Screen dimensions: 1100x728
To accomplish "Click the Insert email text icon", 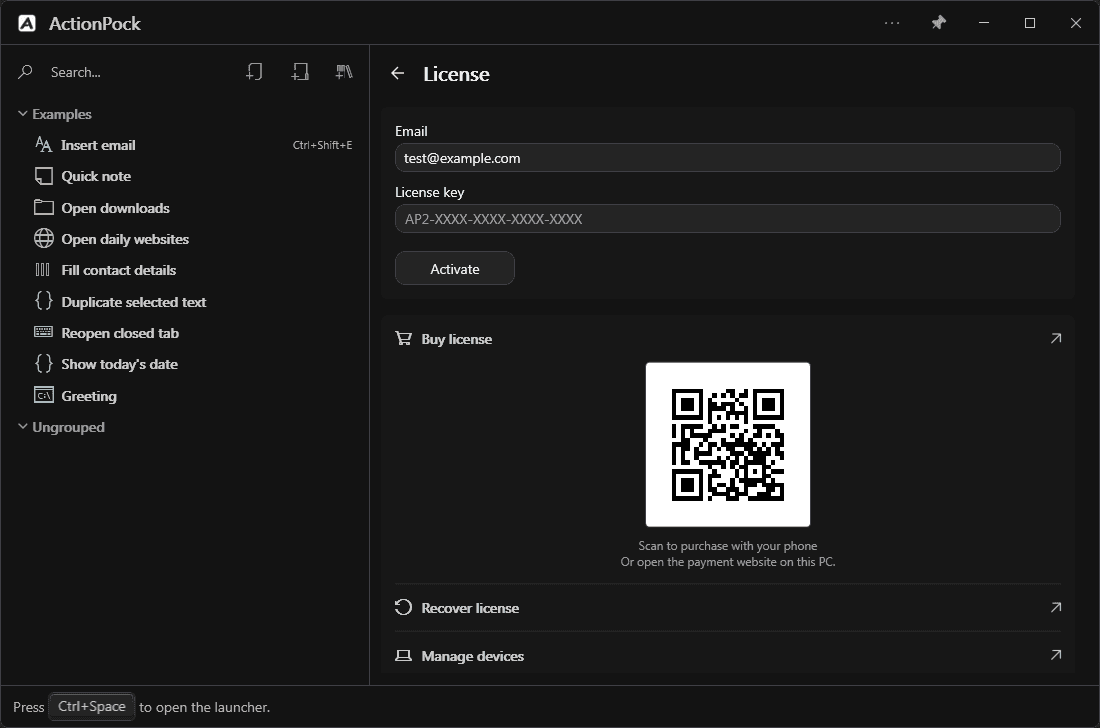I will pyautogui.click(x=43, y=144).
